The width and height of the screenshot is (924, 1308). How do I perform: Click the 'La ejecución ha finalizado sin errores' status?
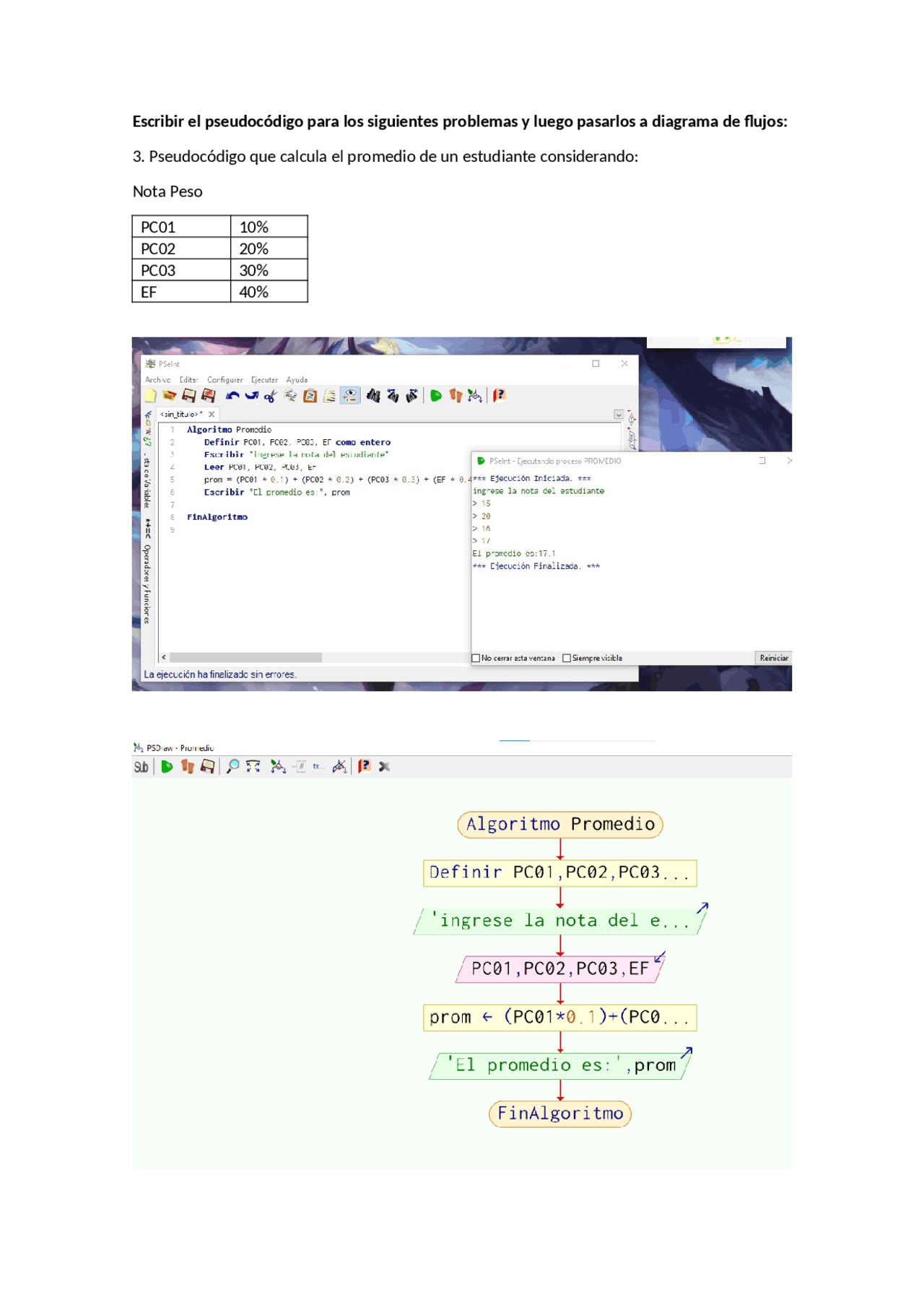point(220,675)
